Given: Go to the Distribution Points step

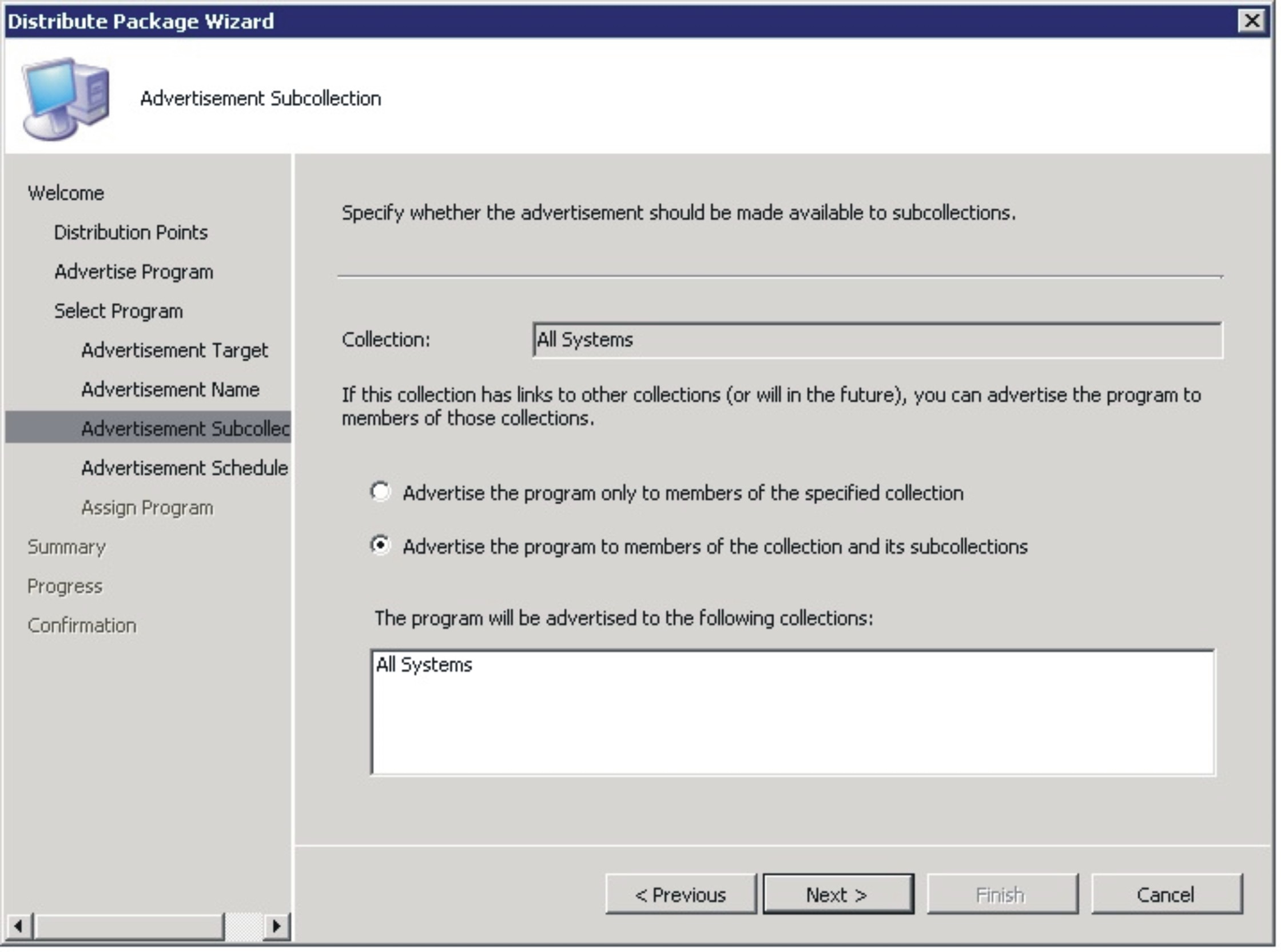Looking at the screenshot, I should pos(131,232).
